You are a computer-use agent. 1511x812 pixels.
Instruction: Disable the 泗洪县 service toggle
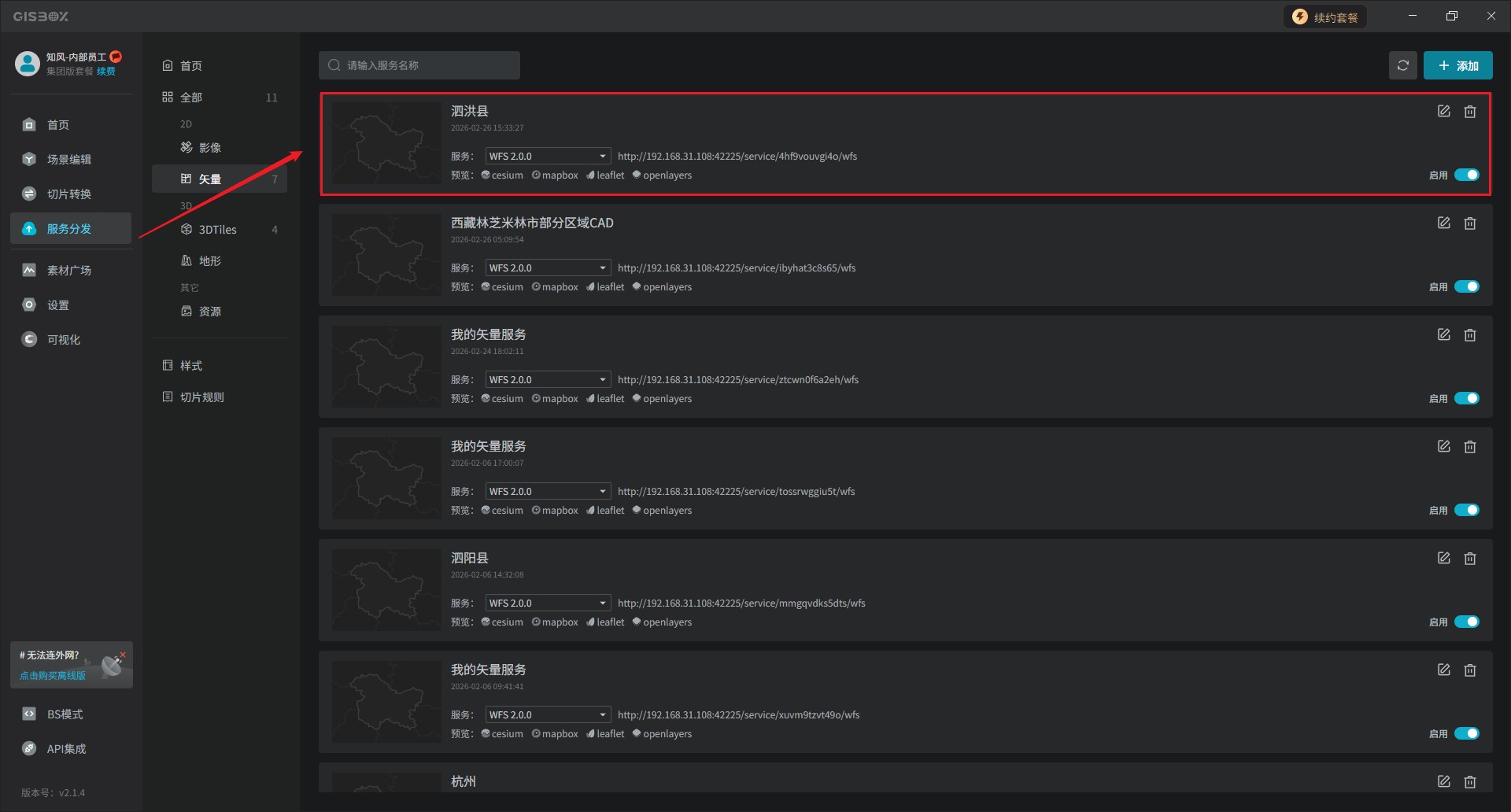coord(1466,175)
